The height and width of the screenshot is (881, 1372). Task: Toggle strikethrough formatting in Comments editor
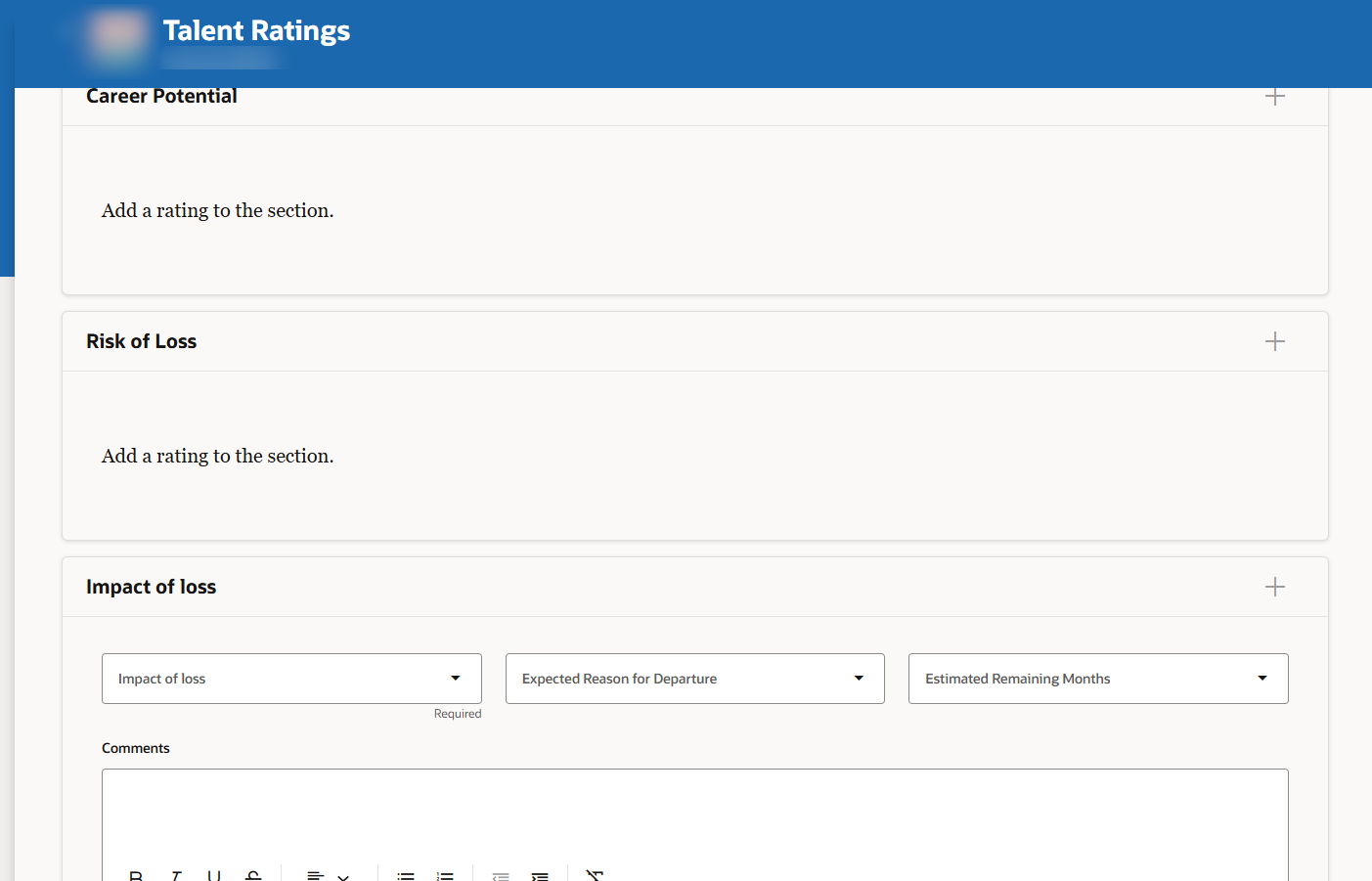[253, 876]
